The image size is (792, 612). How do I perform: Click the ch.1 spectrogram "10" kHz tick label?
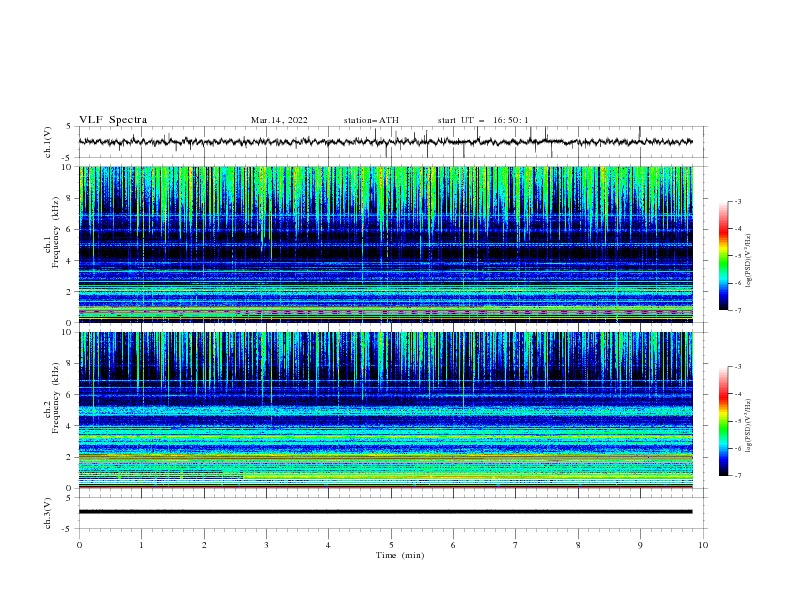(69, 167)
